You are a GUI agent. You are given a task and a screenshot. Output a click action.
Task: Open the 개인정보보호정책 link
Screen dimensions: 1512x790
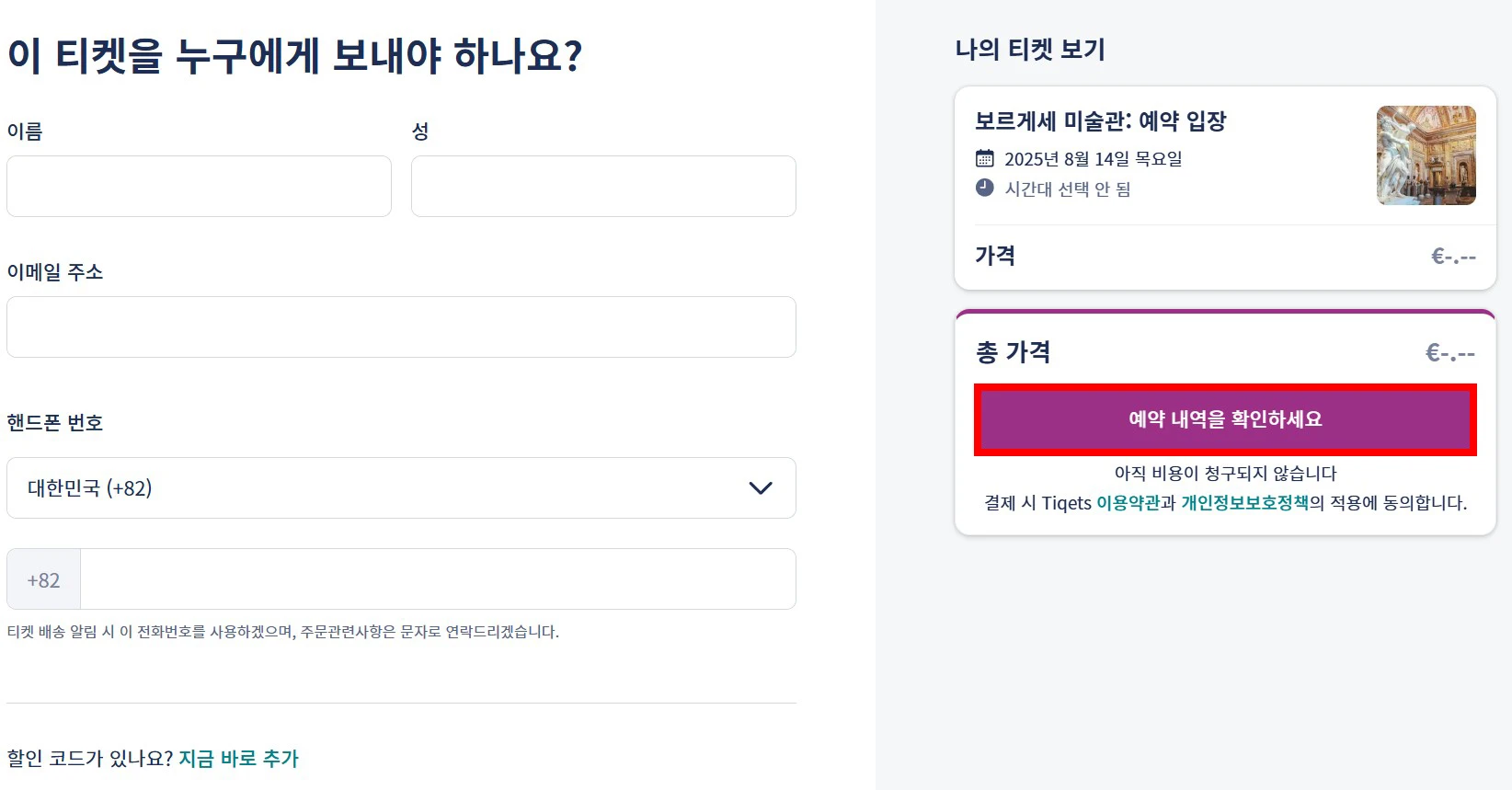tap(1244, 503)
